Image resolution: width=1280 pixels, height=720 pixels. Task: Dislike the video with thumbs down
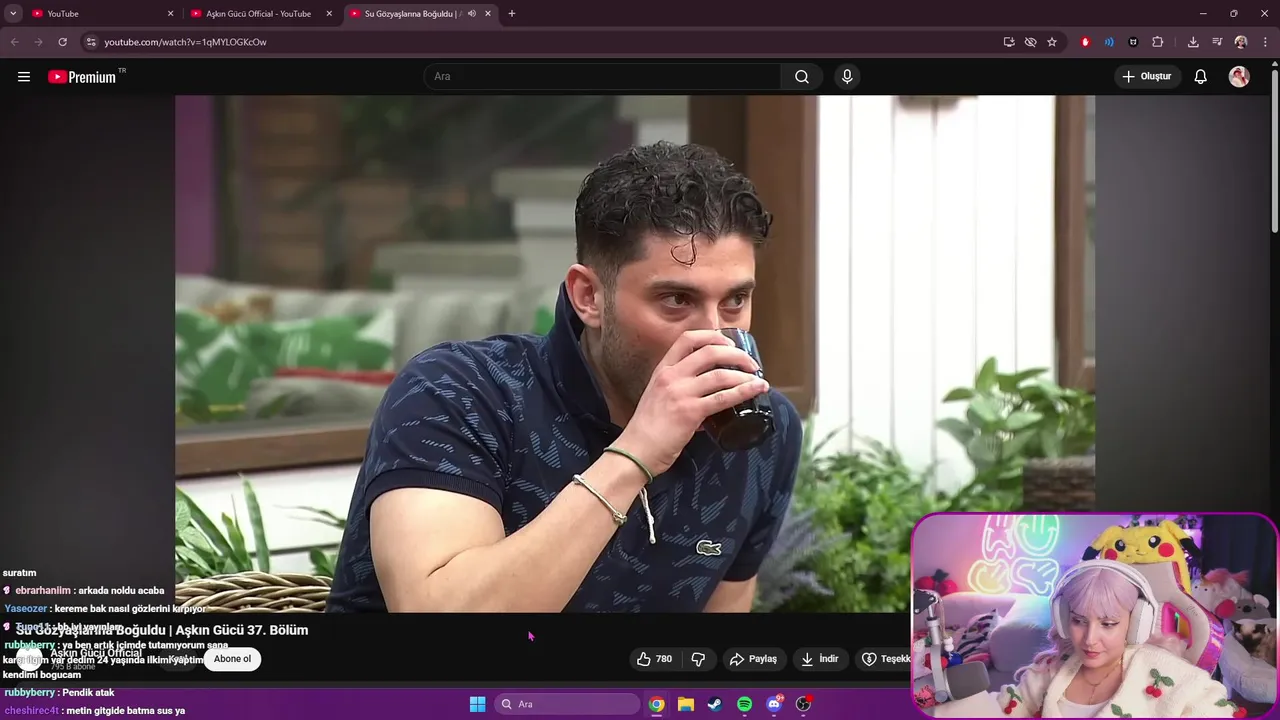pos(698,659)
